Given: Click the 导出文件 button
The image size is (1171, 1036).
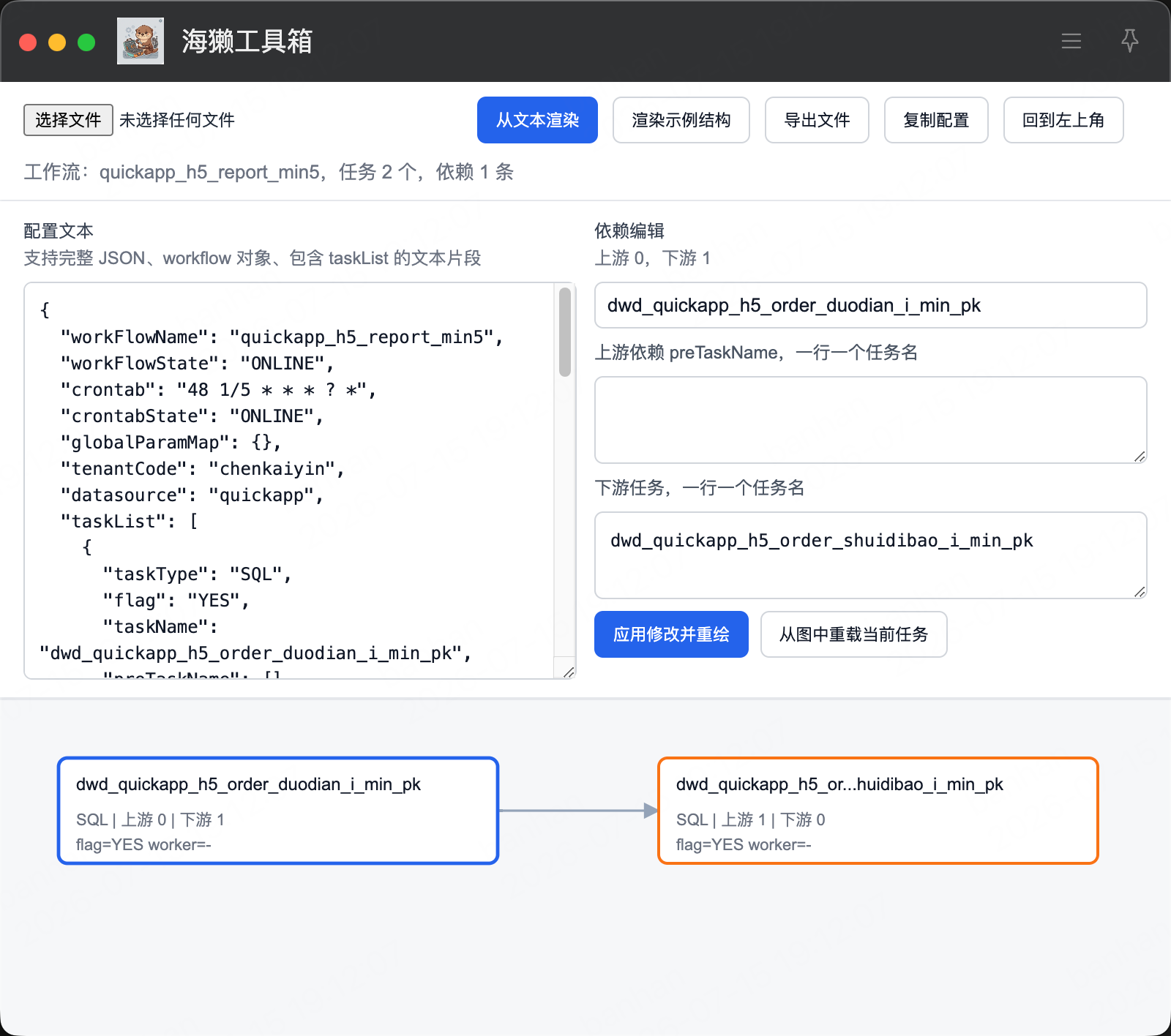Looking at the screenshot, I should 817,120.
